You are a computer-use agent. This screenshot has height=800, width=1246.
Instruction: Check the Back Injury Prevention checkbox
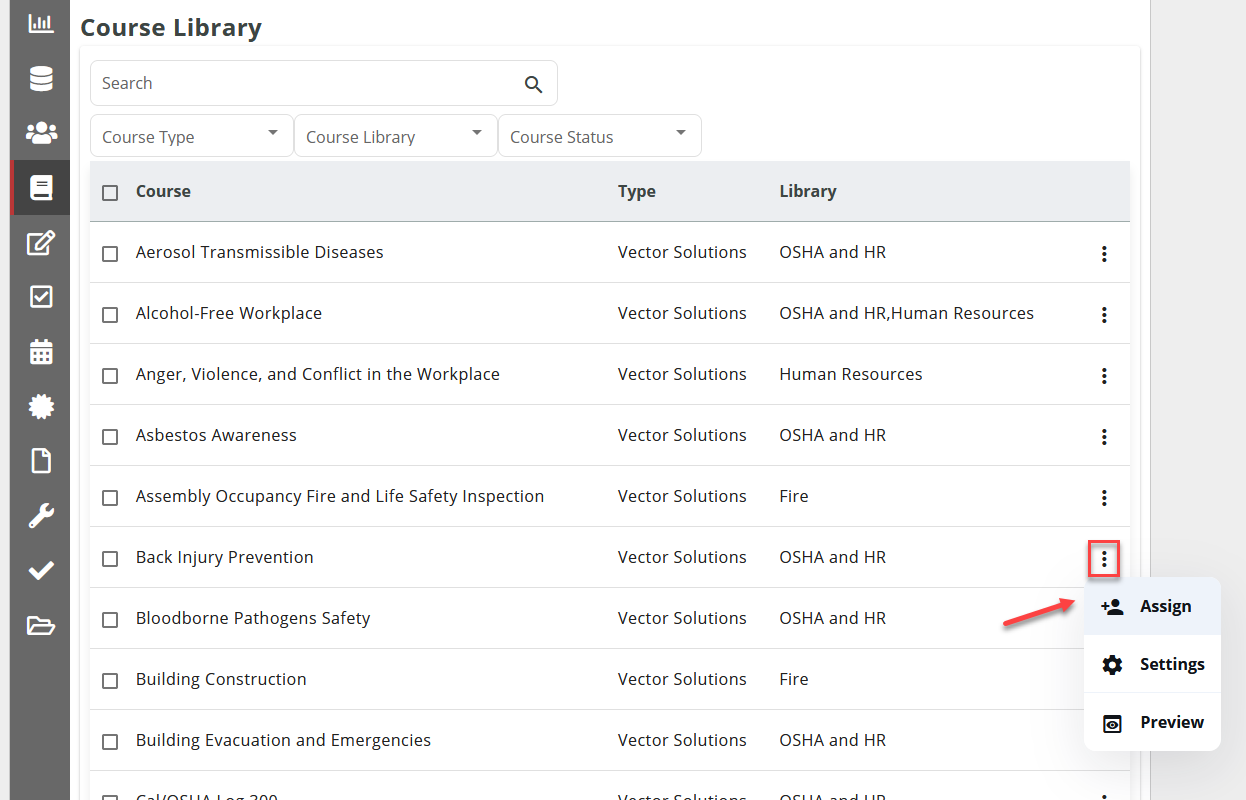[x=110, y=558]
